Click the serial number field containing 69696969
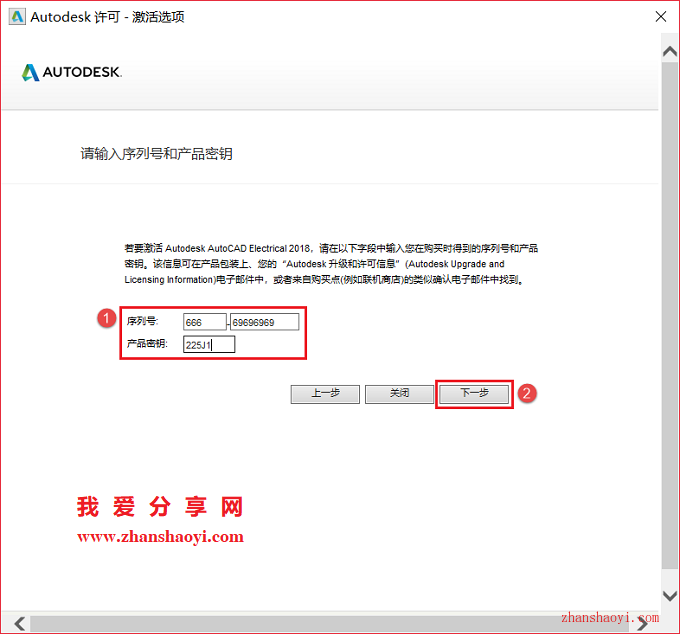680x634 pixels. click(x=265, y=322)
